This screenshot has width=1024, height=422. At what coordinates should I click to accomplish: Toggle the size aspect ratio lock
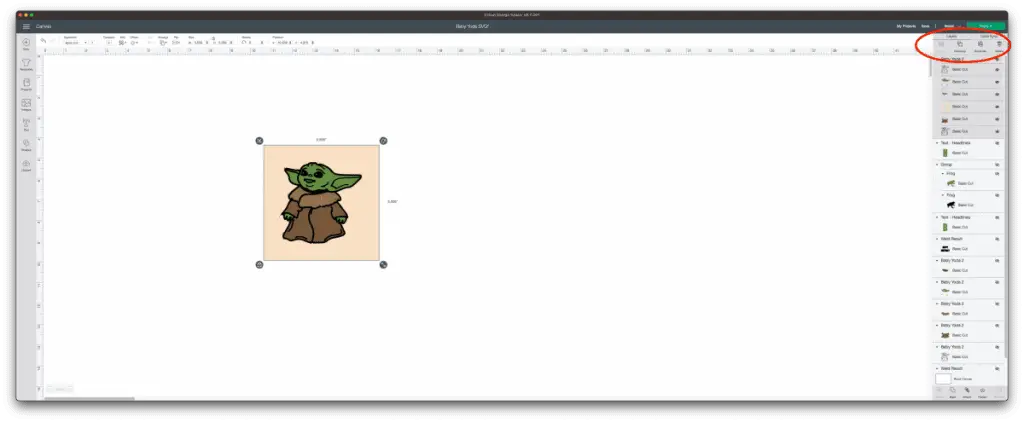pyautogui.click(x=213, y=39)
